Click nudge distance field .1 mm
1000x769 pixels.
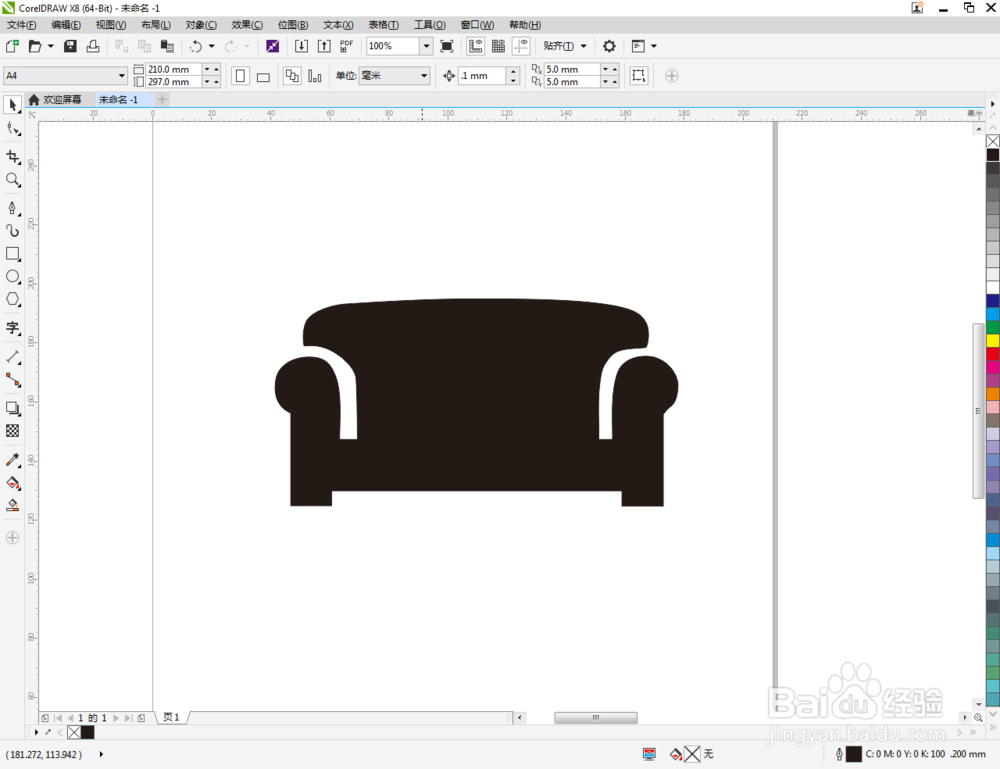click(x=483, y=76)
